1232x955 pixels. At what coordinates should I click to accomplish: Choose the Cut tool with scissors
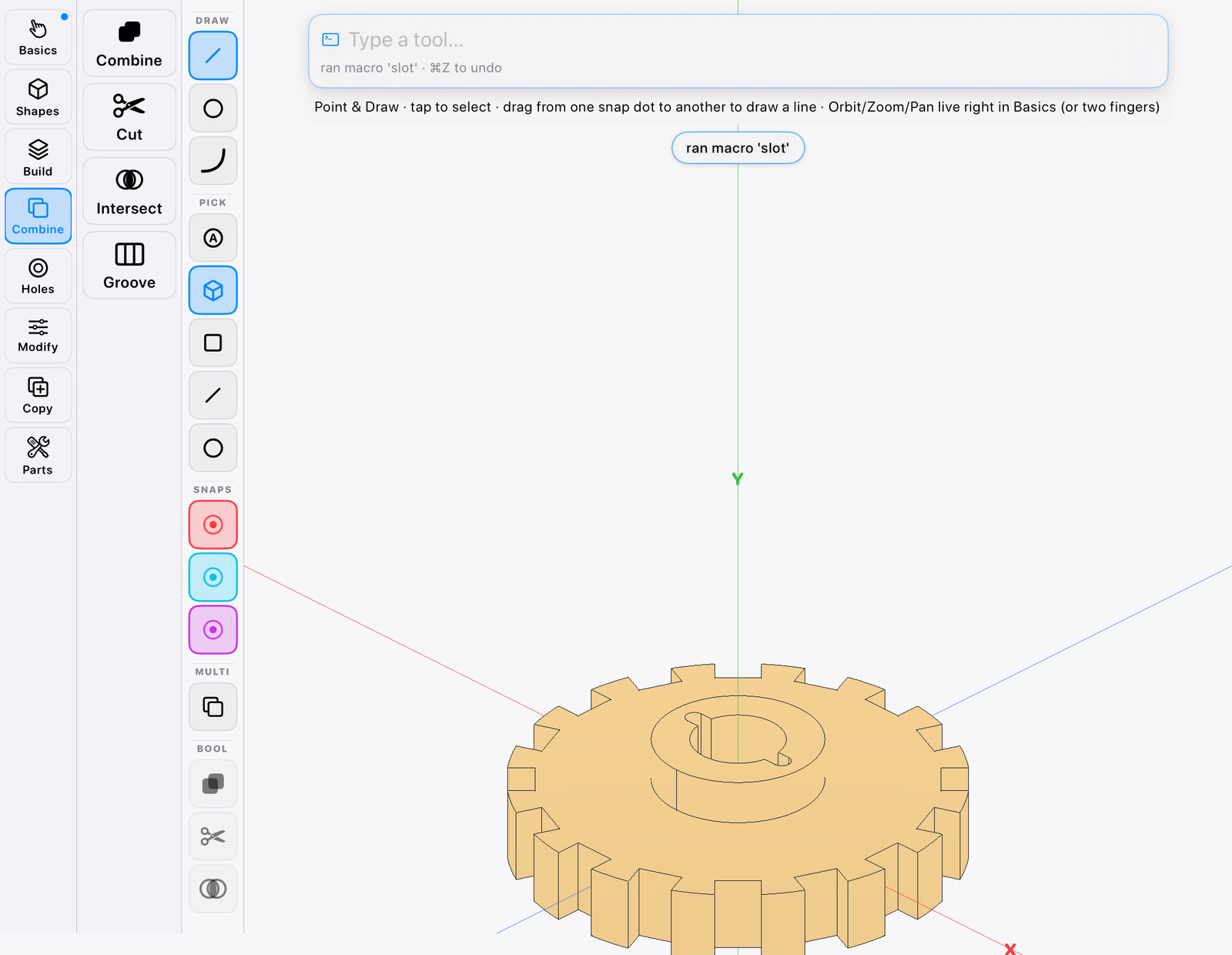tap(129, 117)
